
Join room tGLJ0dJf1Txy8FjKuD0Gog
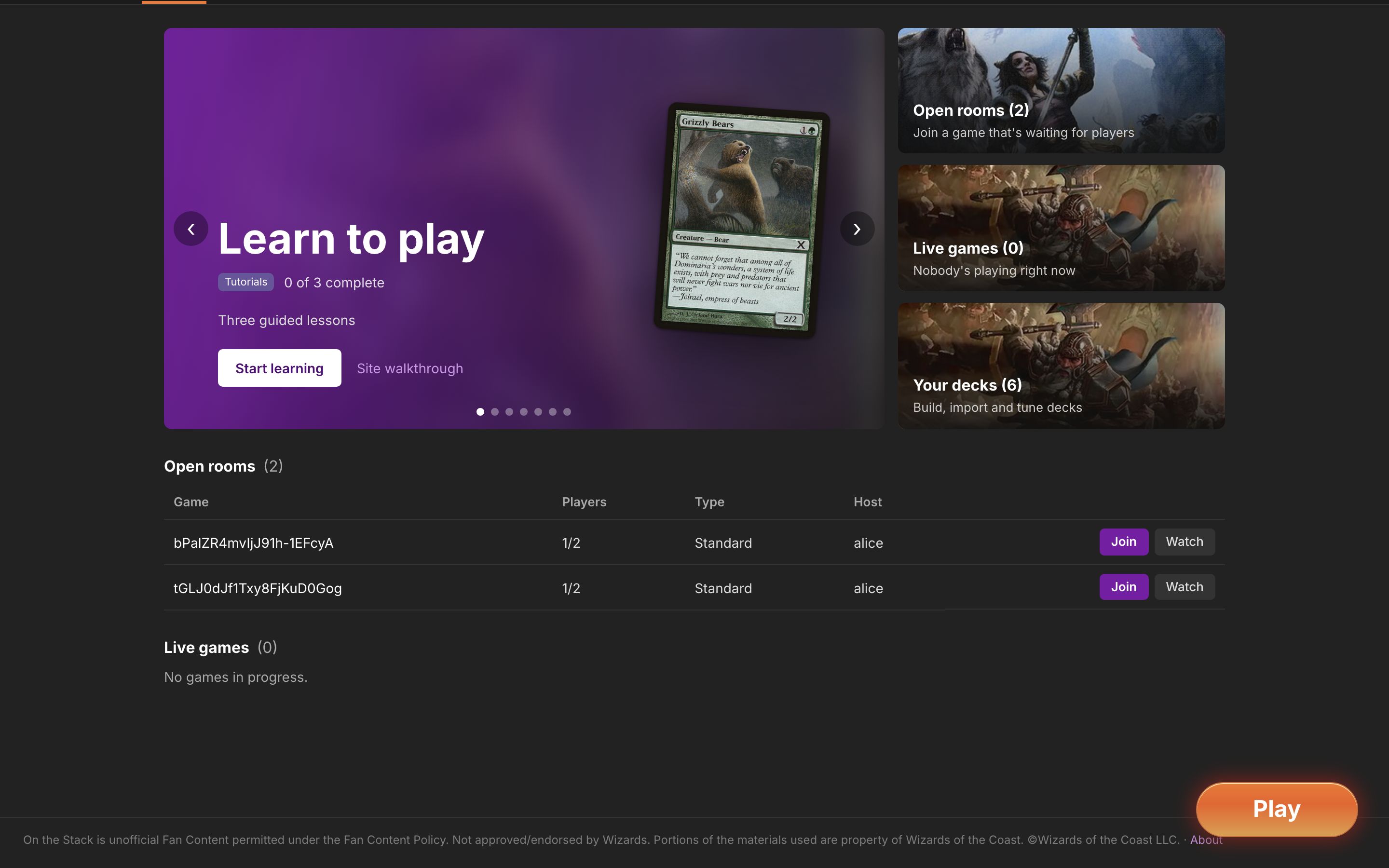pos(1123,587)
